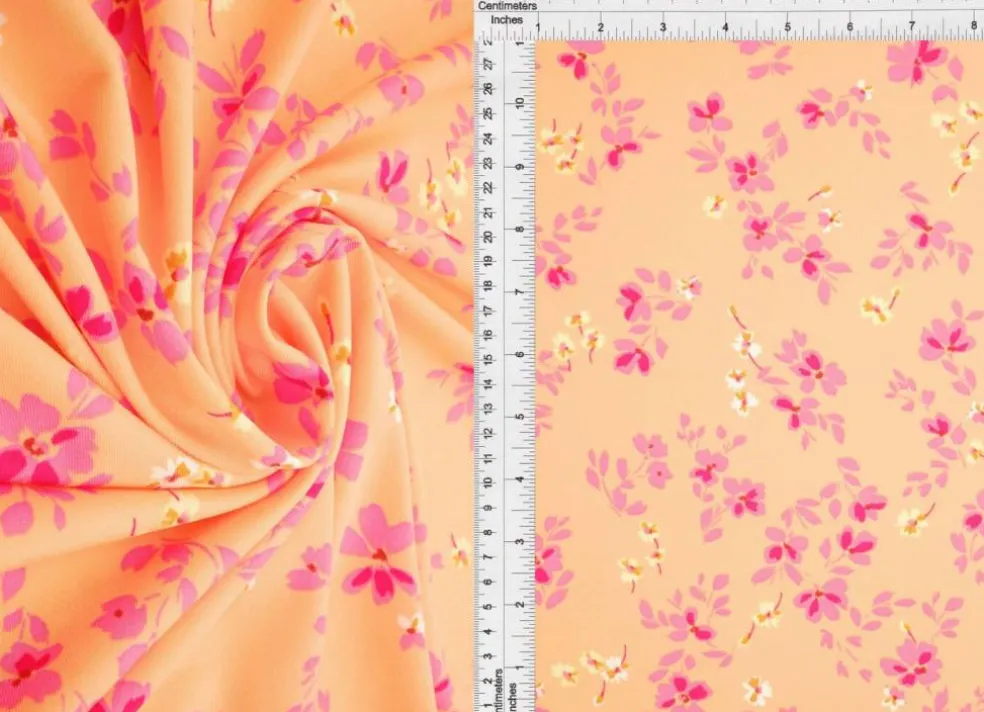
Task: Click the number 27 on the vertical ruler
Action: tap(488, 65)
